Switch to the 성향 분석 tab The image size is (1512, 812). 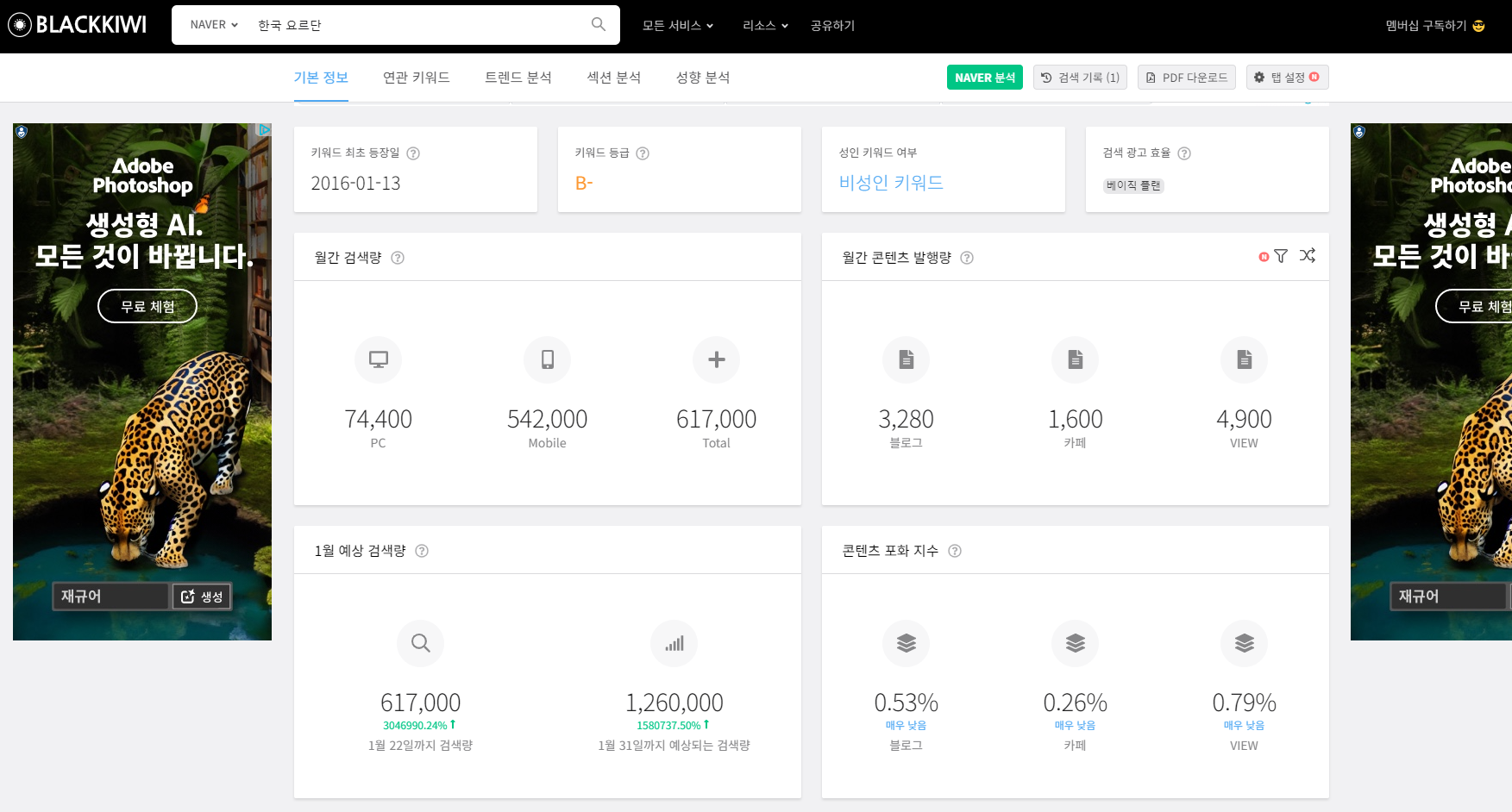[x=703, y=78]
